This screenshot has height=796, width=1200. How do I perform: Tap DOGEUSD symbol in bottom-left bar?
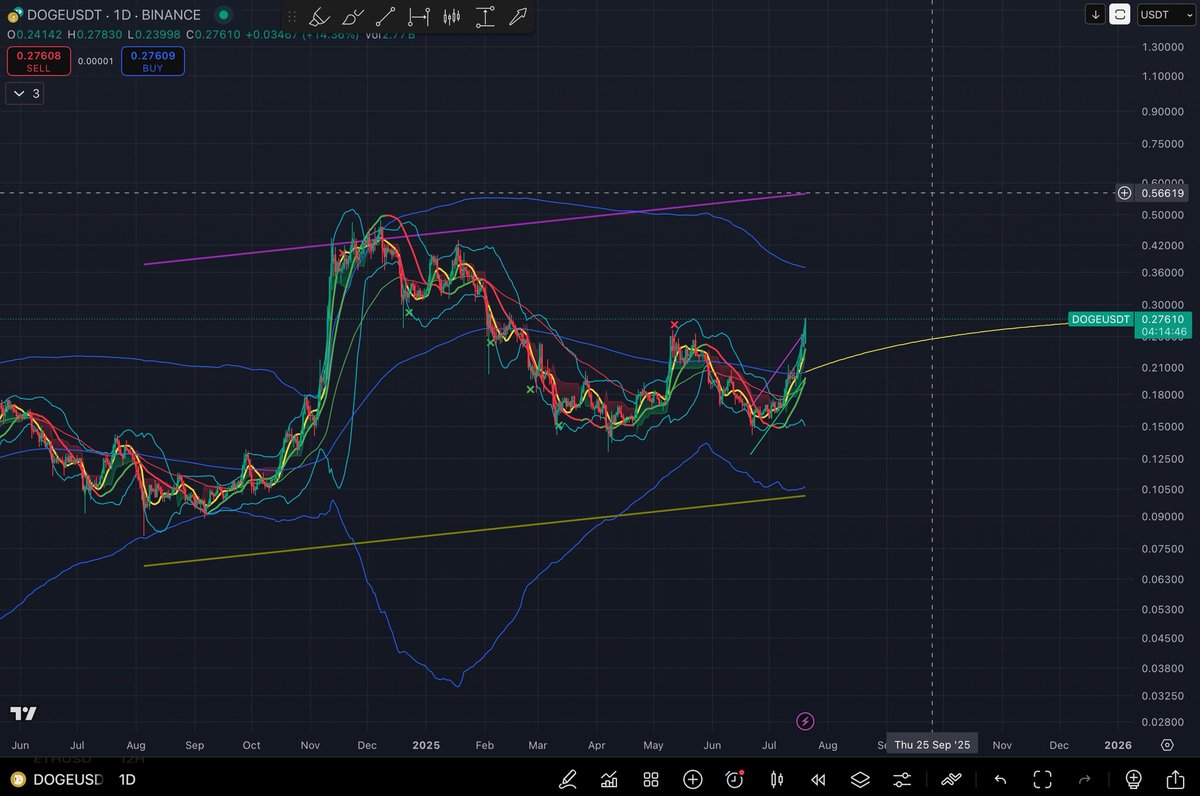58,779
